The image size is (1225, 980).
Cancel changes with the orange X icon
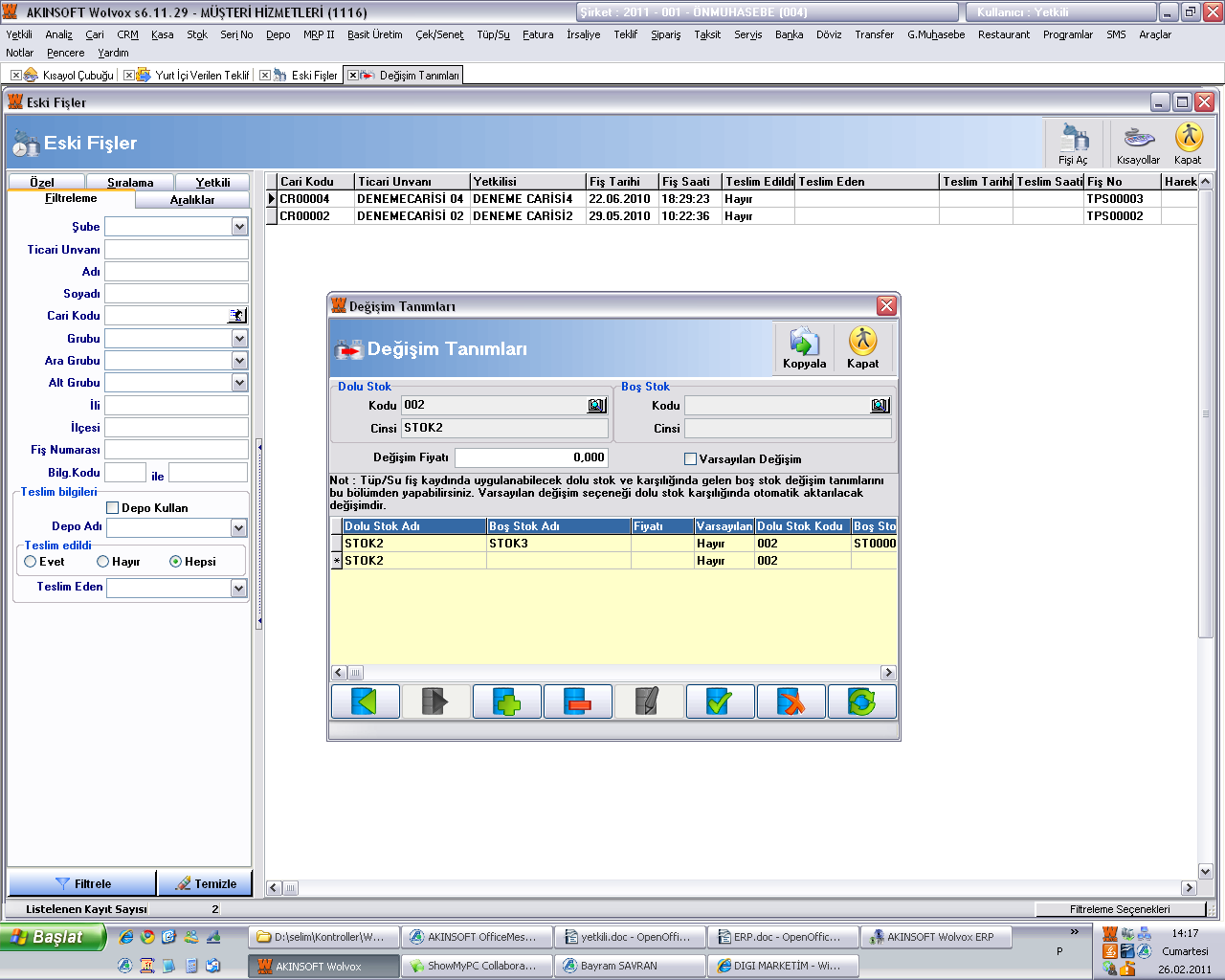[x=791, y=702]
